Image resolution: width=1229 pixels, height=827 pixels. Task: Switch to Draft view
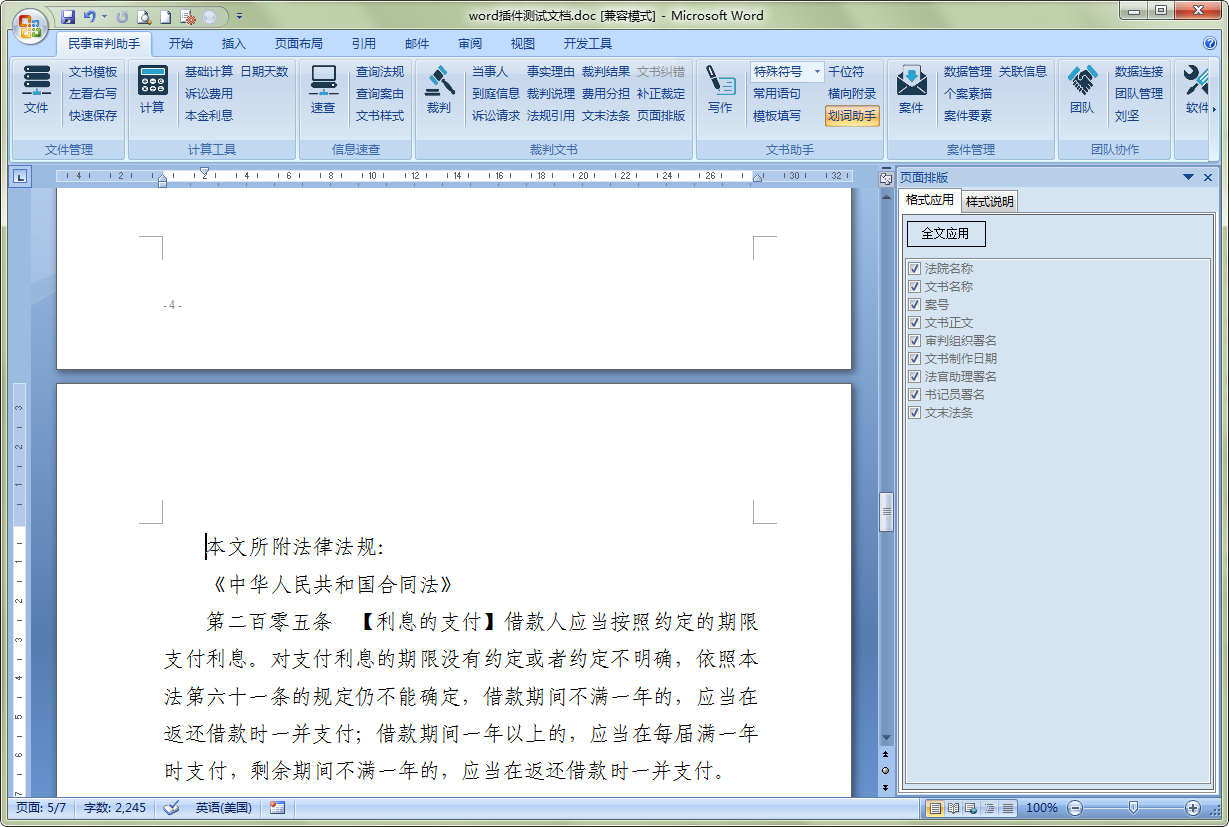pos(1007,808)
